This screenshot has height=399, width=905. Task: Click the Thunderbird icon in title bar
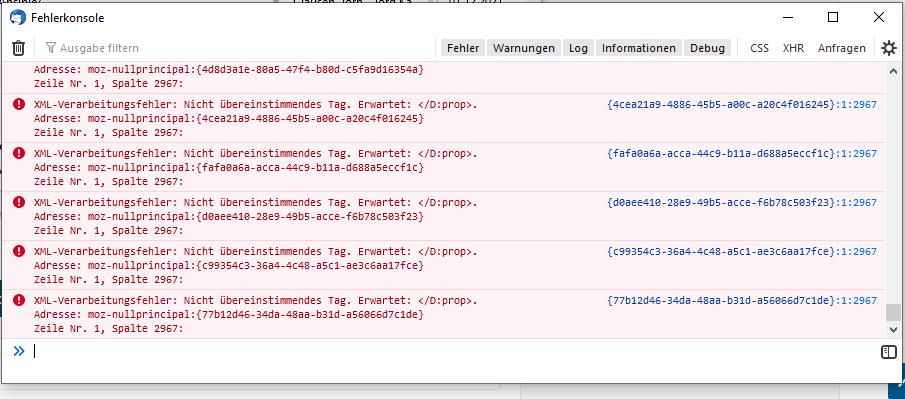tap(18, 17)
